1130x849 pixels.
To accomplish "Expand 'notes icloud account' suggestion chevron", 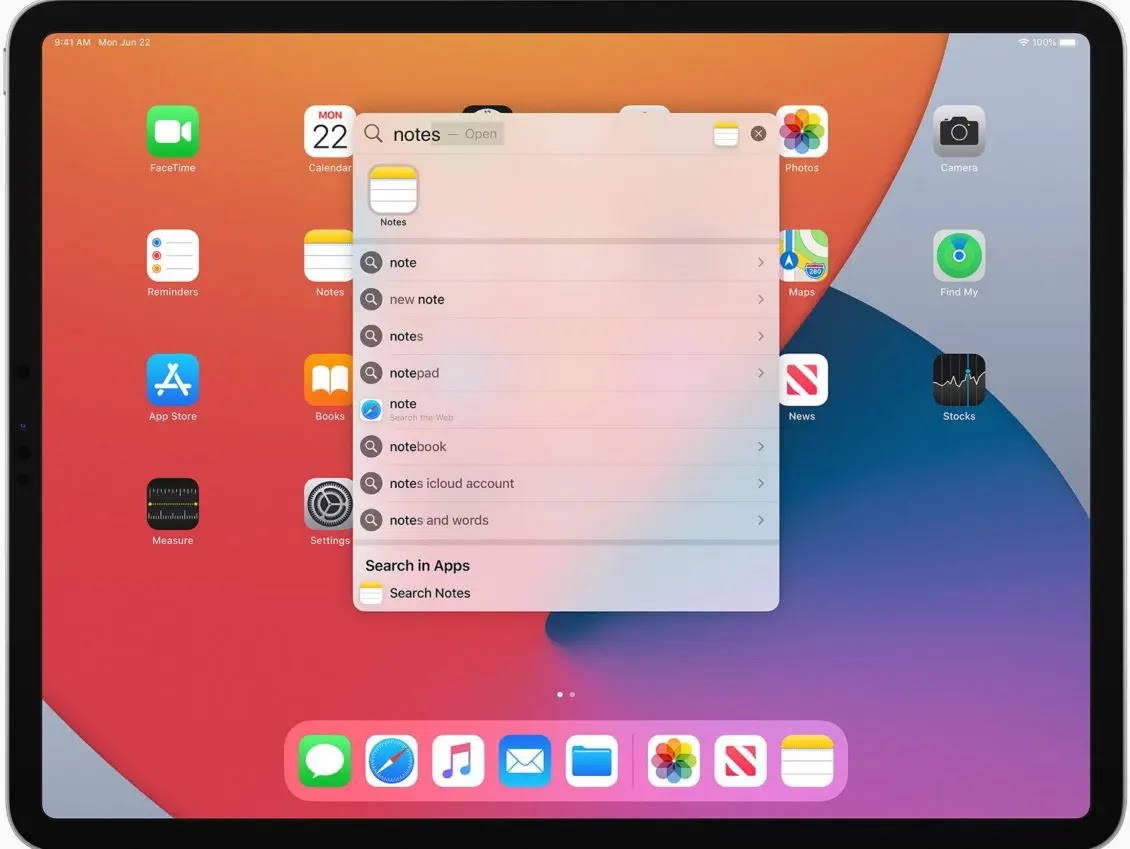I will [x=761, y=483].
